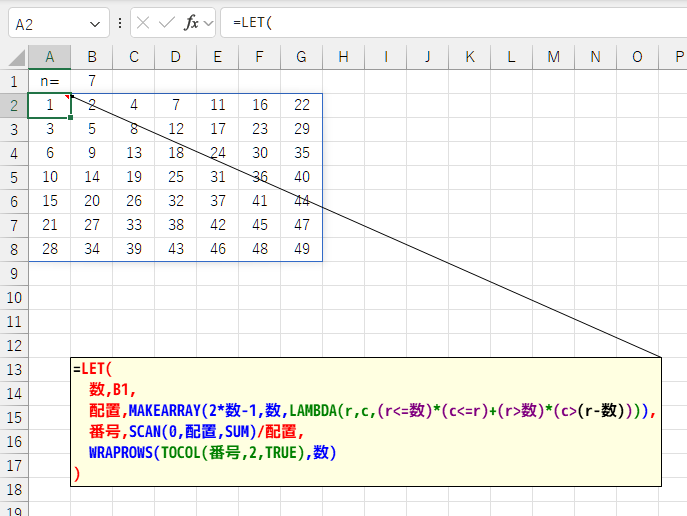The image size is (687, 516).
Task: Click cell C2 containing 4
Action: 134,106
